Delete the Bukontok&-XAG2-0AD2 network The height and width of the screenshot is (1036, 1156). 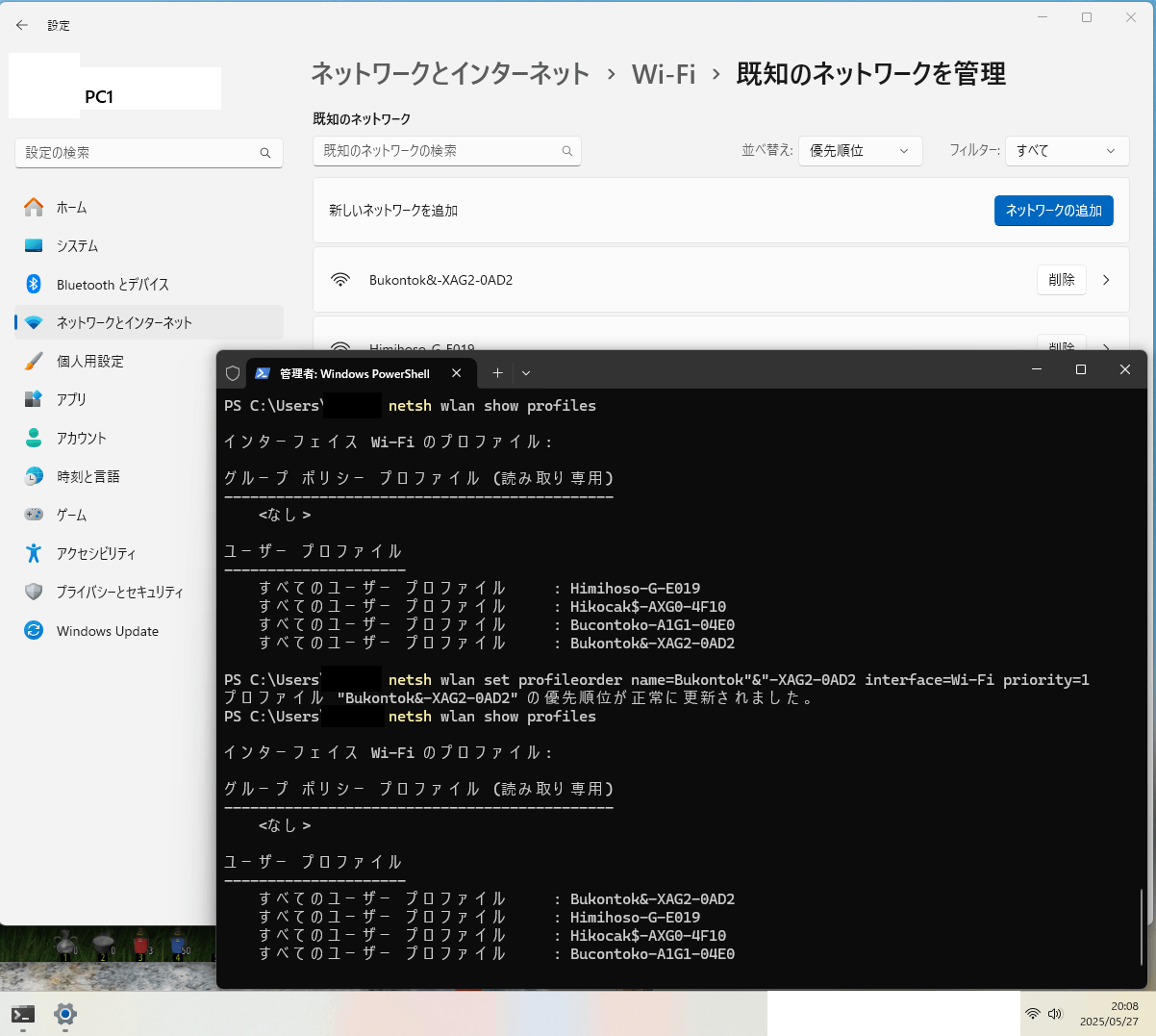tap(1062, 280)
